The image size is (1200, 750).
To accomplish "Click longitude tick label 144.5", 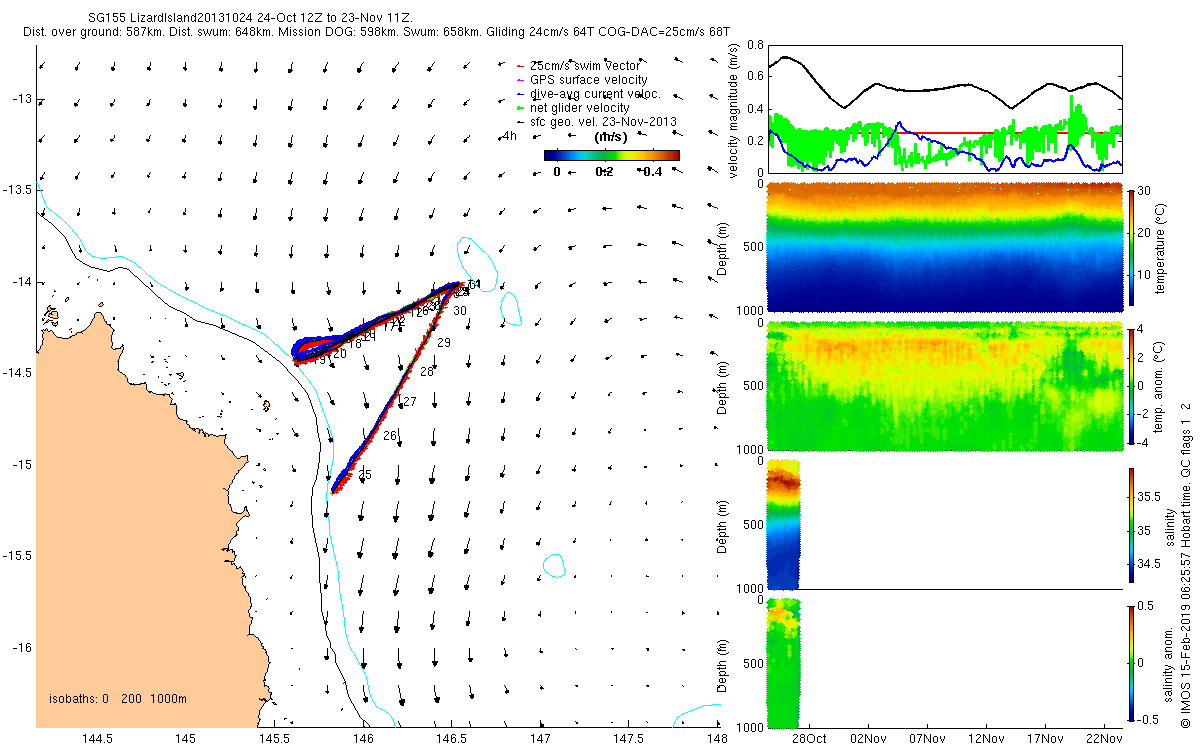I will pyautogui.click(x=95, y=740).
